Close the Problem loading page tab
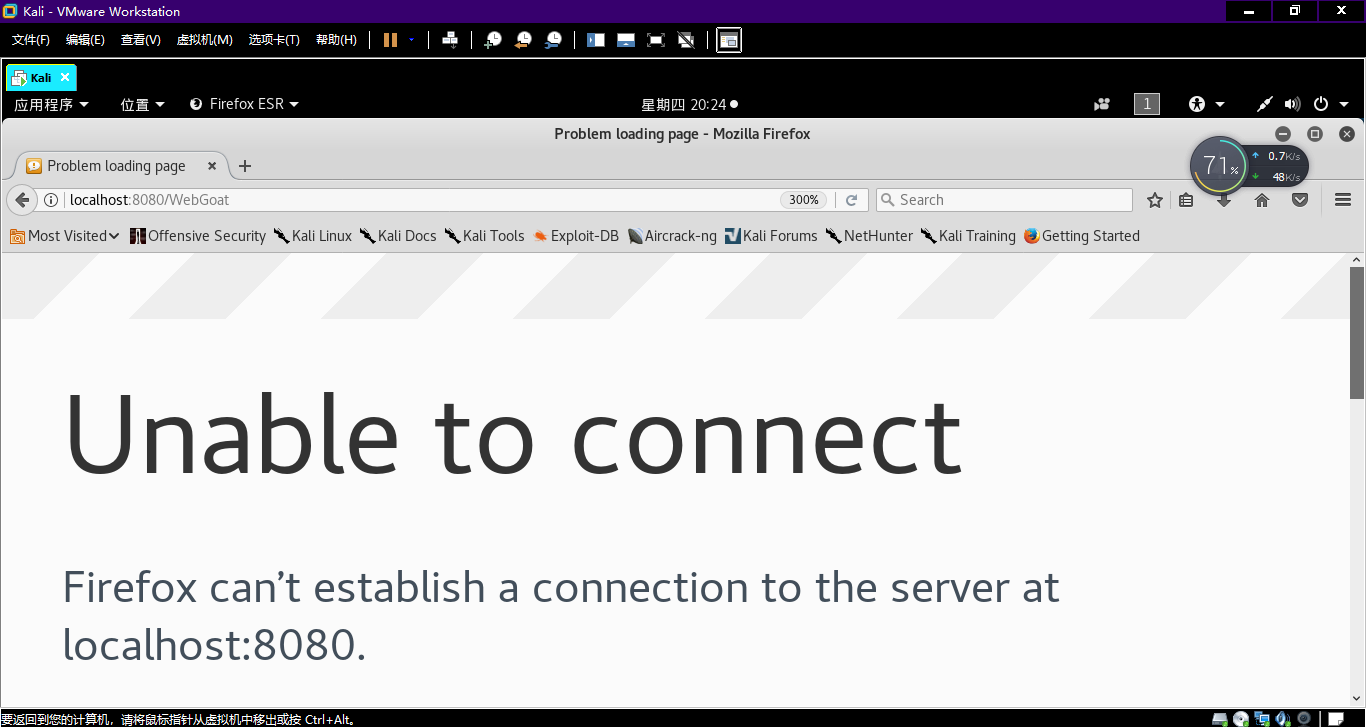The width and height of the screenshot is (1366, 728). click(212, 166)
